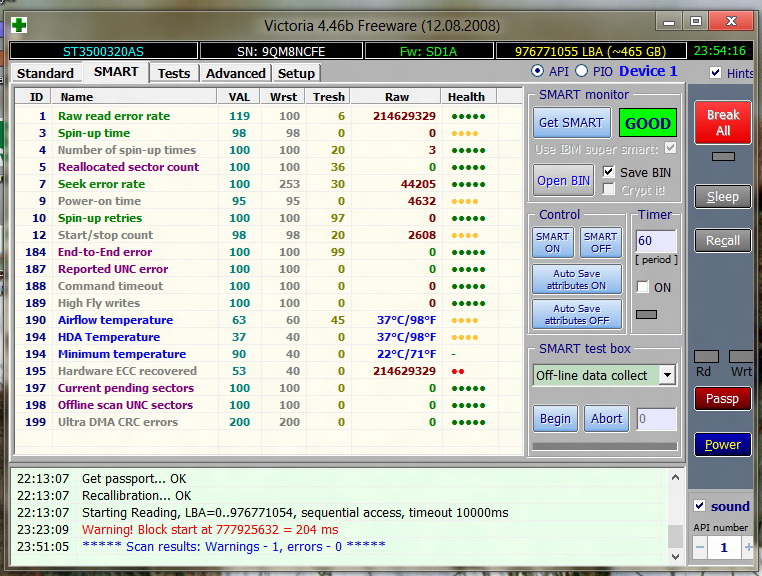Viewport: 762px width, 576px height.
Task: Click the green GOOD status indicator
Action: coord(648,123)
